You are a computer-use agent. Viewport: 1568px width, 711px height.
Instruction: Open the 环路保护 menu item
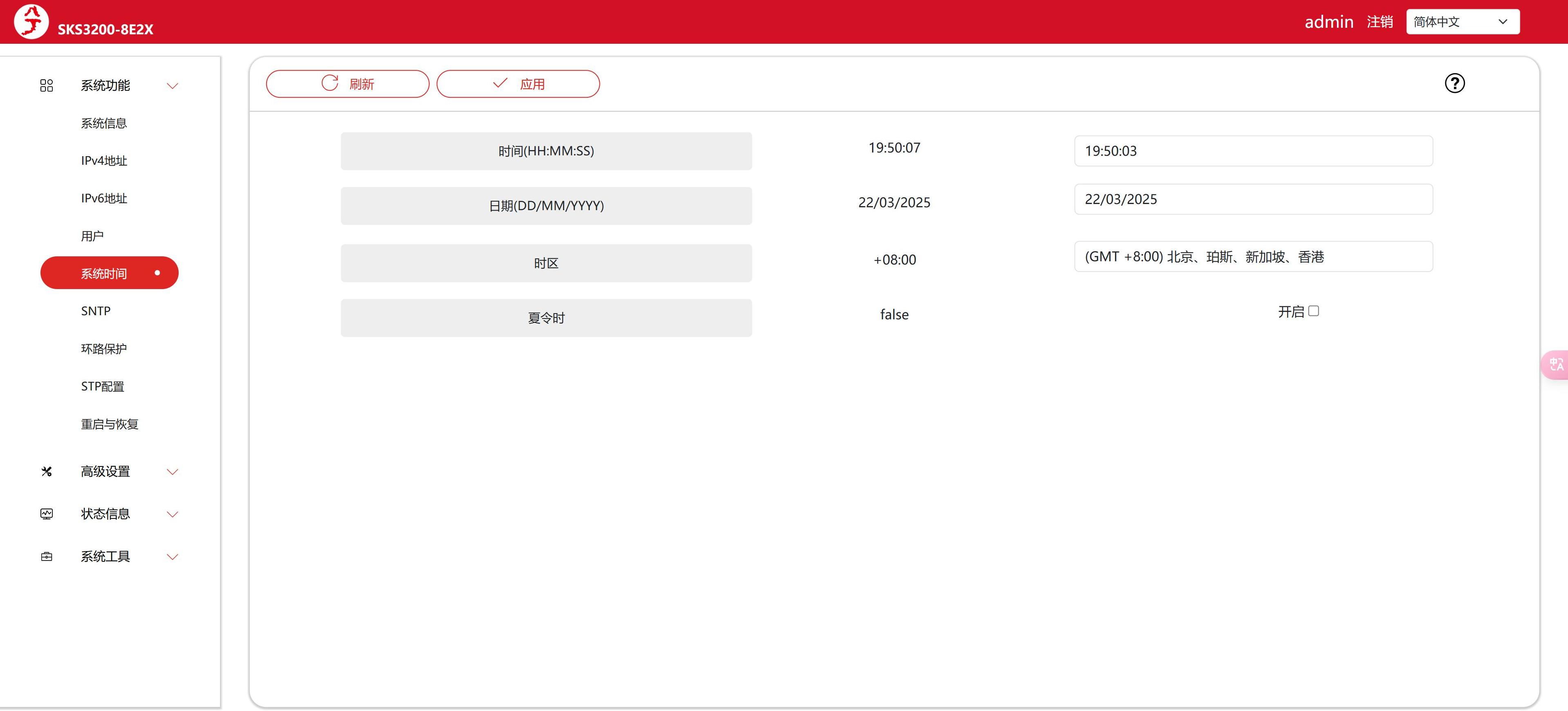point(104,349)
